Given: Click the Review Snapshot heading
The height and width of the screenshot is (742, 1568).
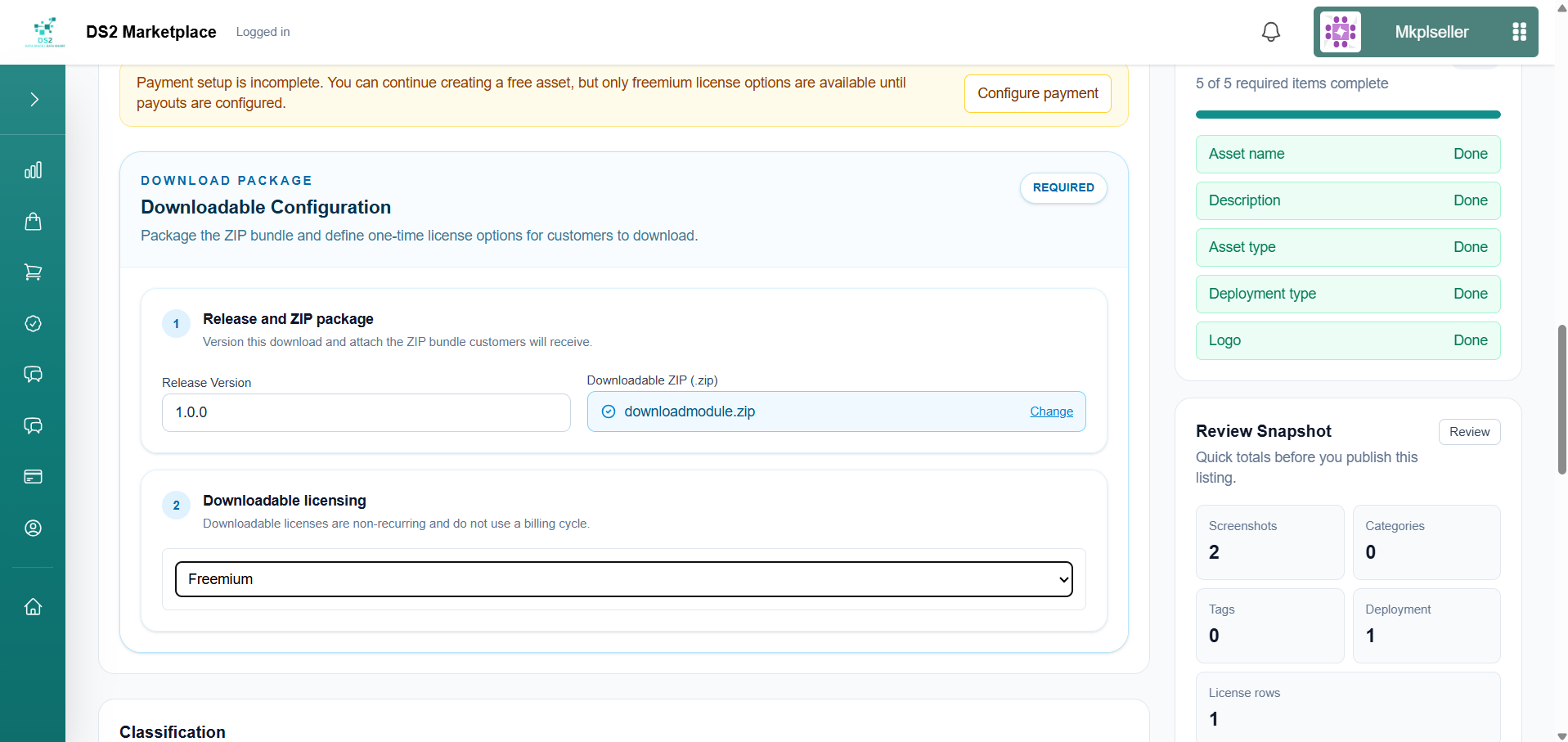Looking at the screenshot, I should pyautogui.click(x=1263, y=431).
